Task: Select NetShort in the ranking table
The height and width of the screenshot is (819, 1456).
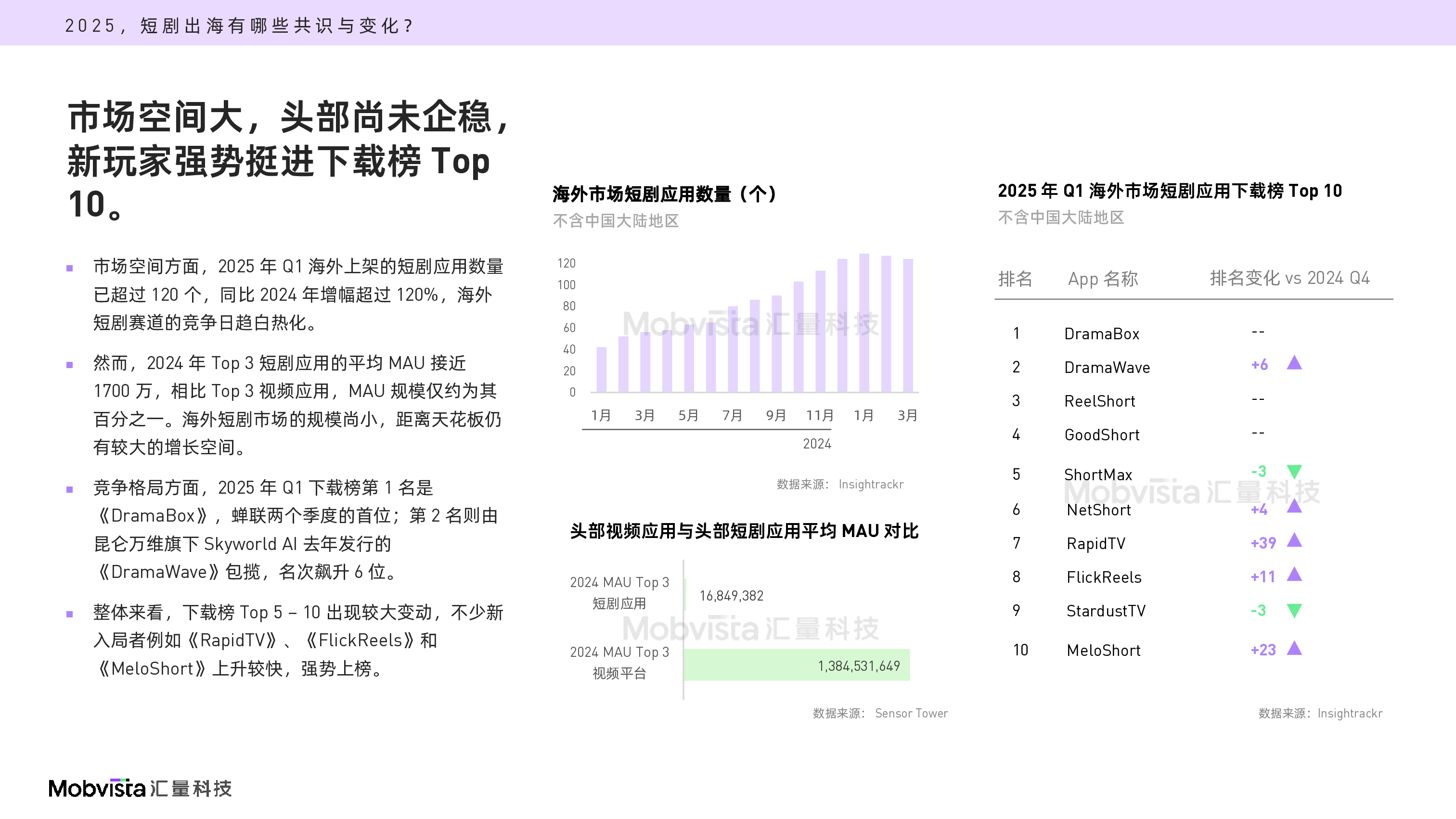Action: tap(1099, 510)
